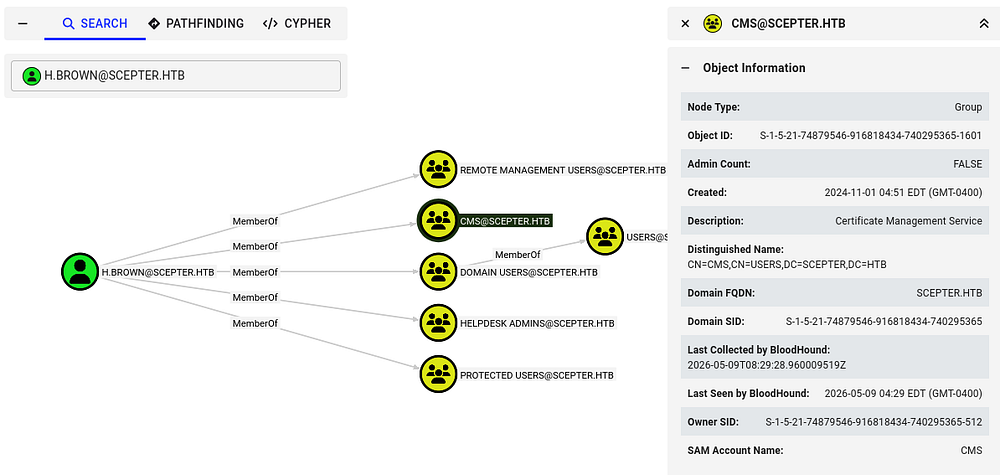Collapse all sections with double chevron
Image resolution: width=1000 pixels, height=475 pixels.
(983, 24)
